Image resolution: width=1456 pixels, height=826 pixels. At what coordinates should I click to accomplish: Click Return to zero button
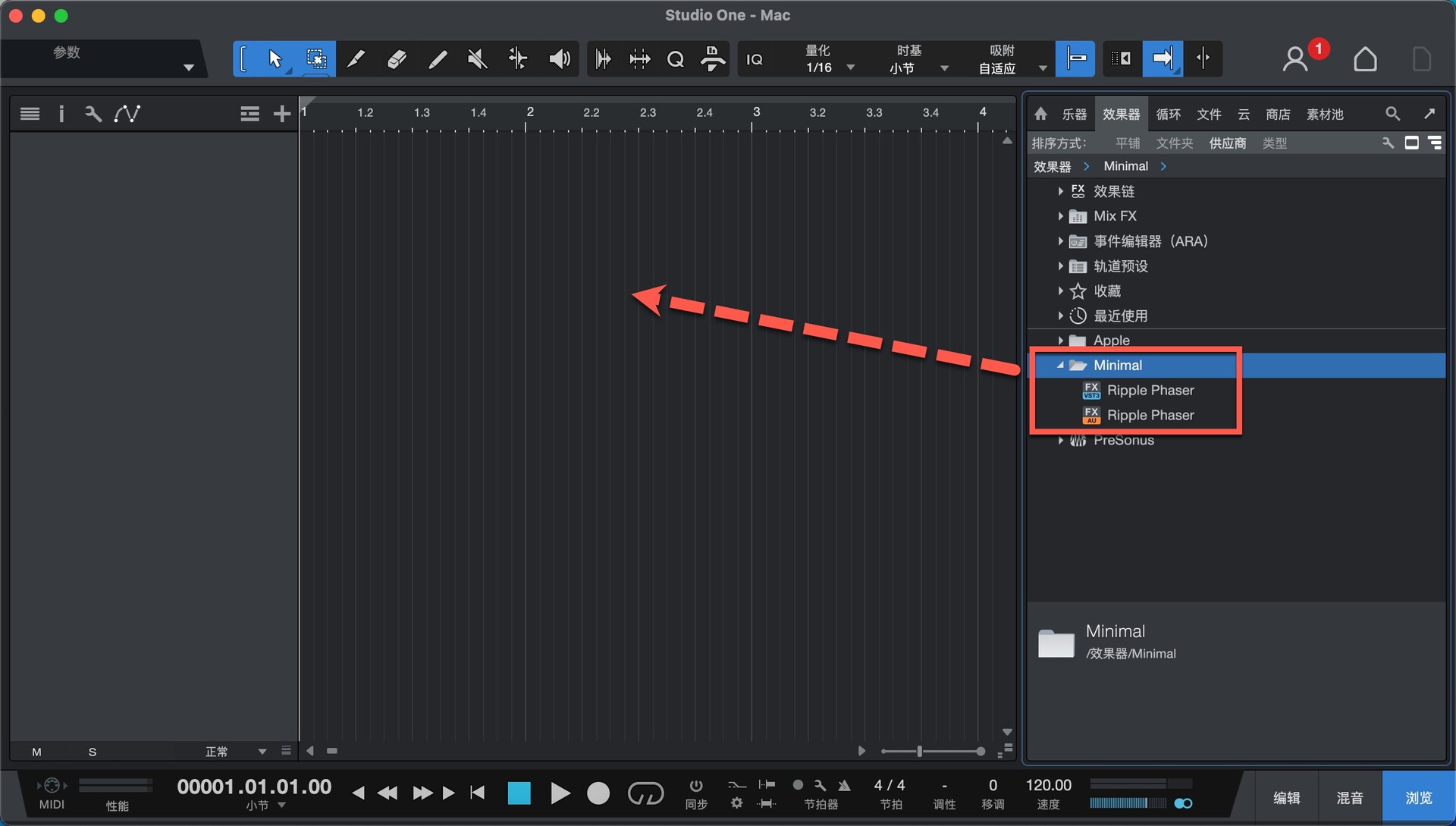pyautogui.click(x=477, y=793)
